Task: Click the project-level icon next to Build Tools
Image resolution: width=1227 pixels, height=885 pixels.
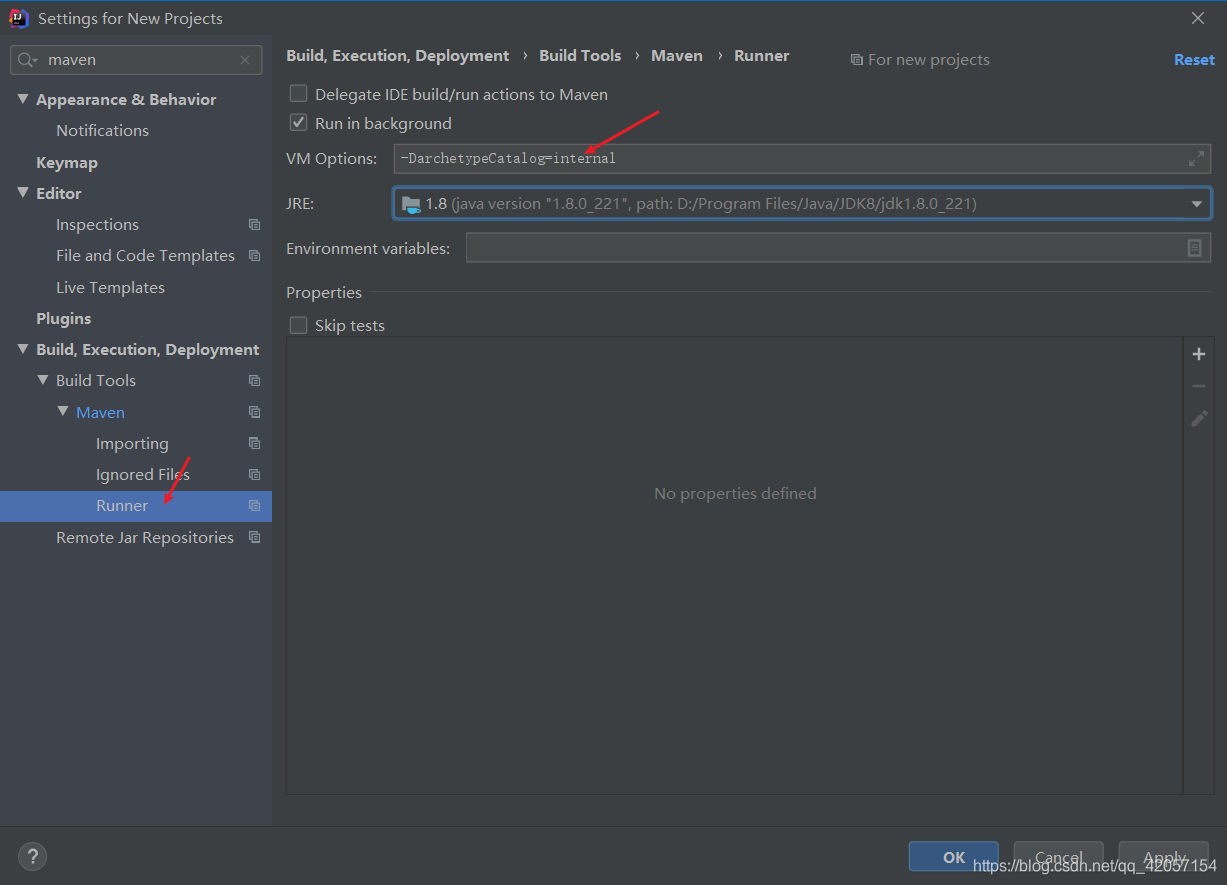Action: point(254,381)
